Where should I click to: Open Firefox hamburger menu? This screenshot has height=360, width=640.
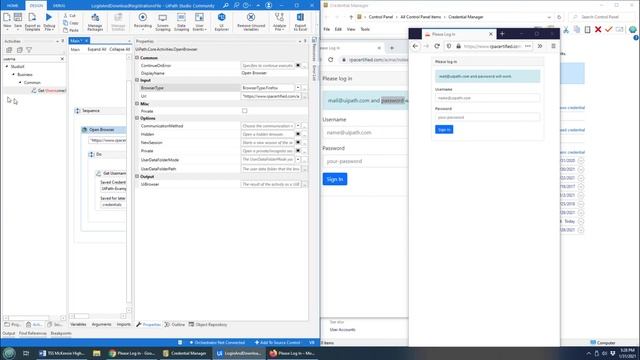click(x=553, y=46)
